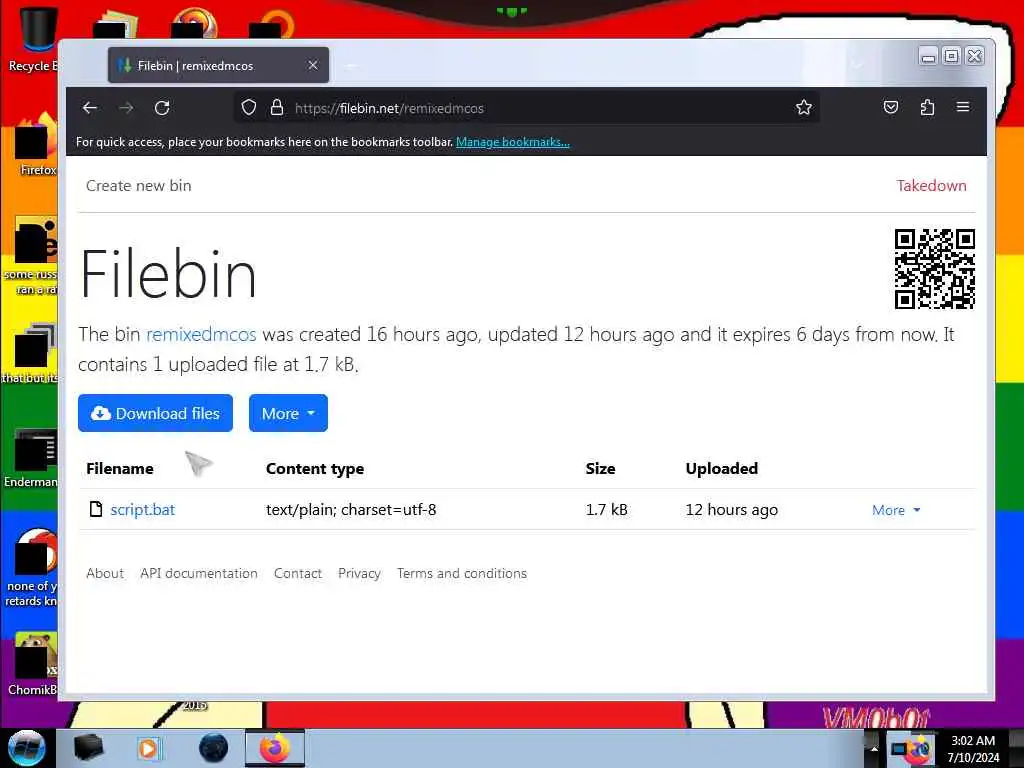Screen dimensions: 1024x768
Task: Open the Privacy footer link
Action: [x=359, y=573]
